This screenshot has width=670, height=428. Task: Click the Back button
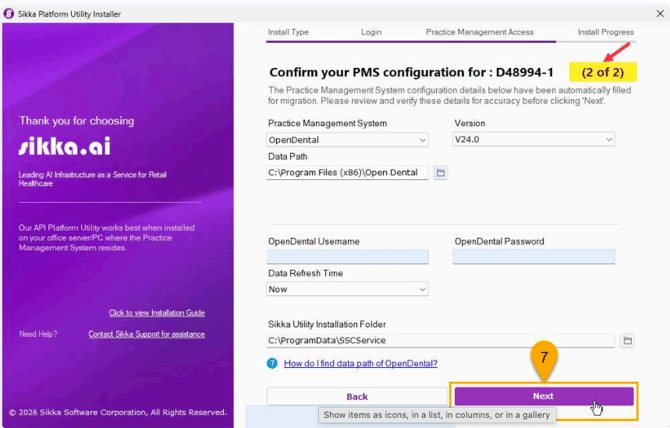(x=357, y=397)
